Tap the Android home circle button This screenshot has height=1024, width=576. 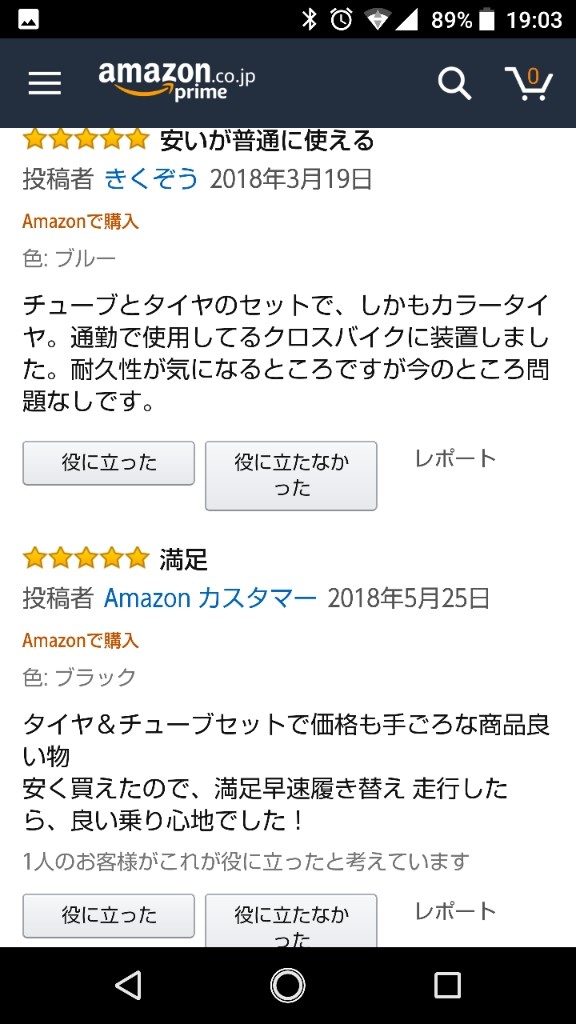(288, 985)
